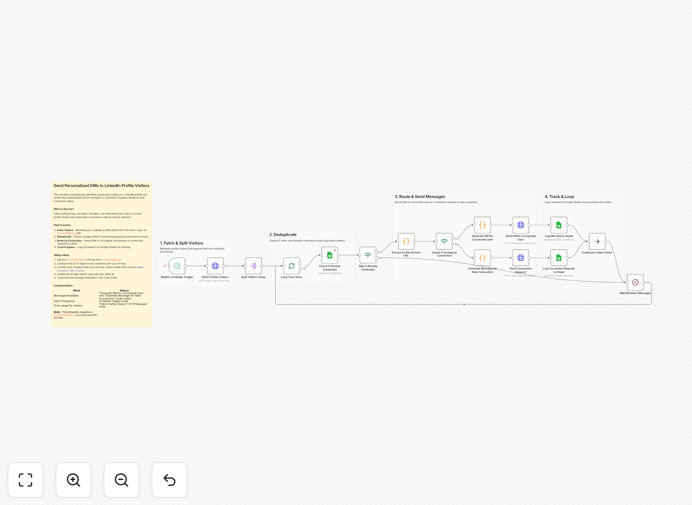The image size is (692, 505).
Task: Select the Wait Between Messages node
Action: pyautogui.click(x=635, y=282)
